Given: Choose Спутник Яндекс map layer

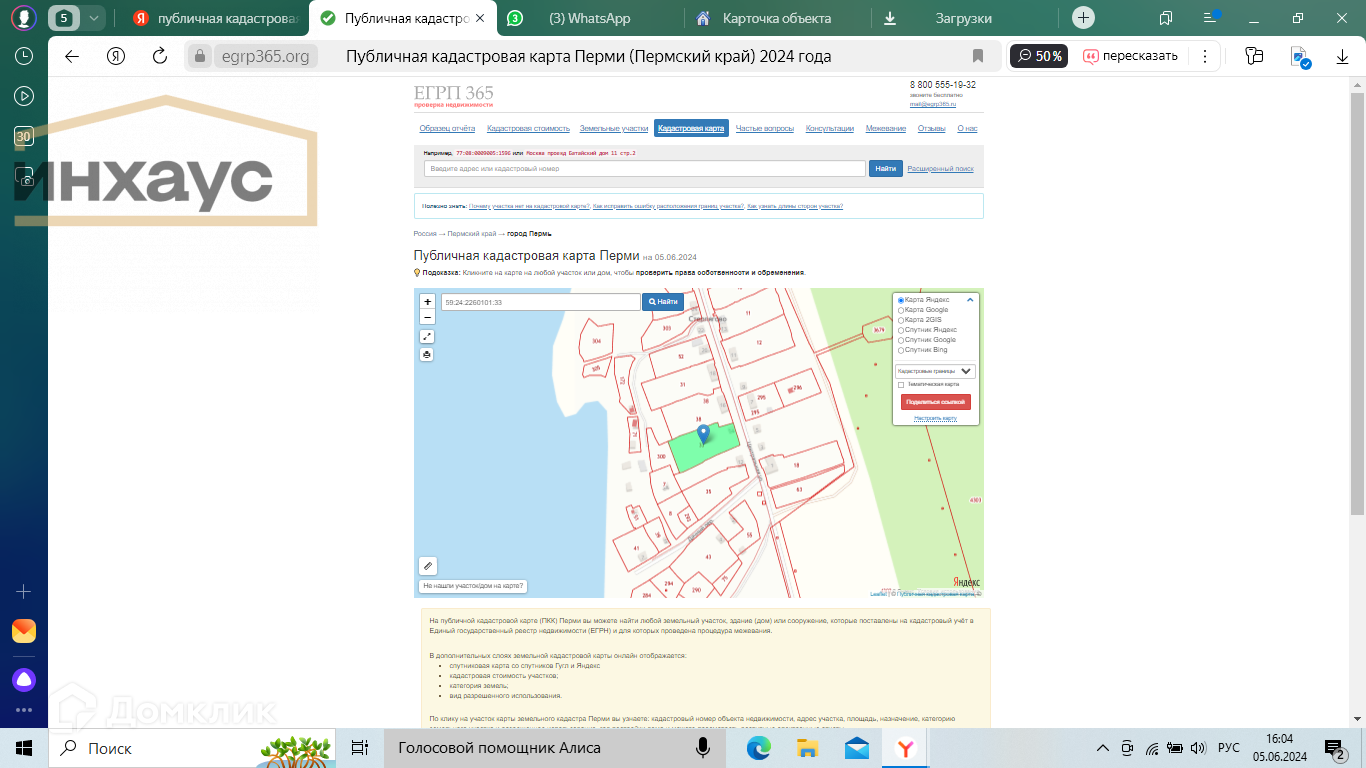Looking at the screenshot, I should pos(901,330).
